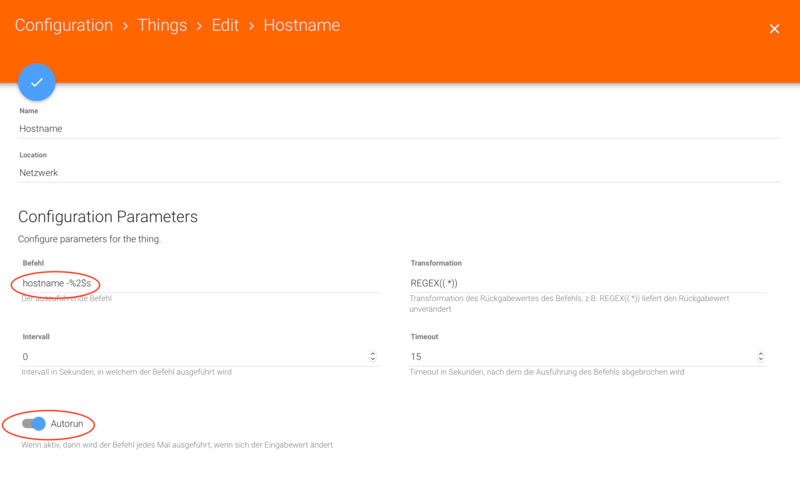
Task: Click the Autorun description text
Action: point(177,445)
